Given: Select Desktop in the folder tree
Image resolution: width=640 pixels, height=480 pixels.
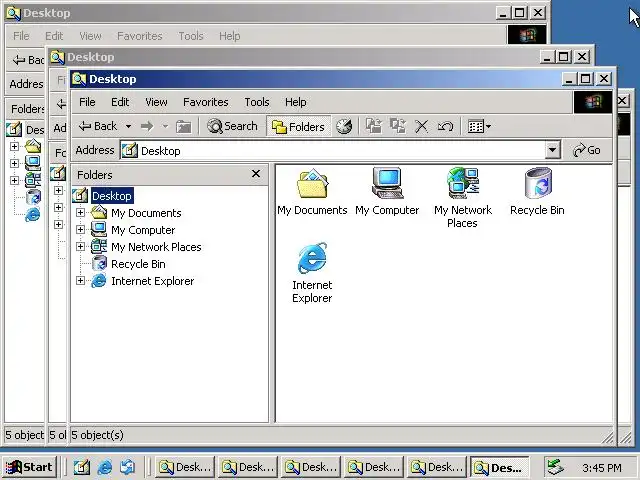Looking at the screenshot, I should 112,196.
